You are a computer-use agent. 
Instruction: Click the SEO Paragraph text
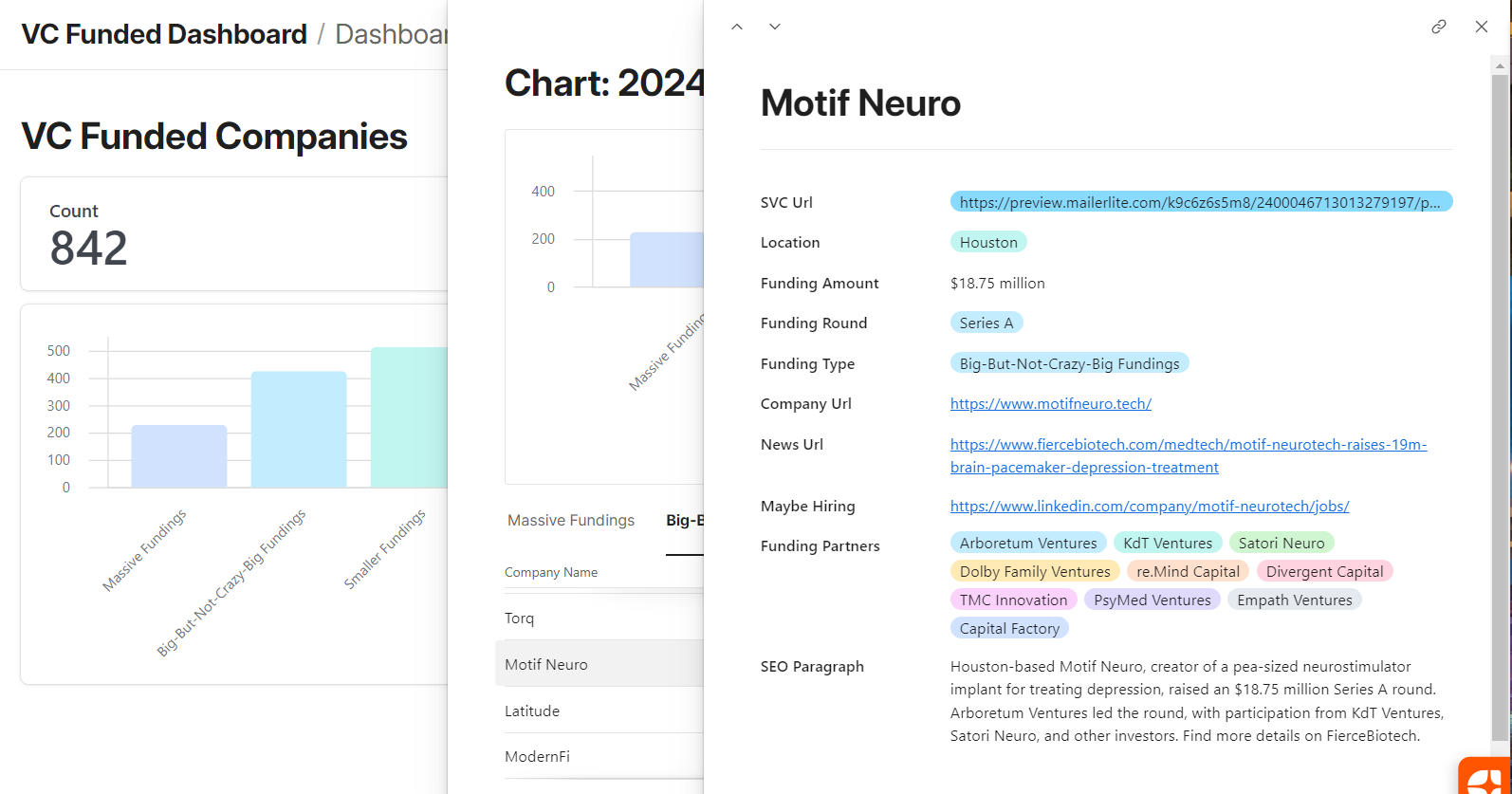pos(1197,701)
